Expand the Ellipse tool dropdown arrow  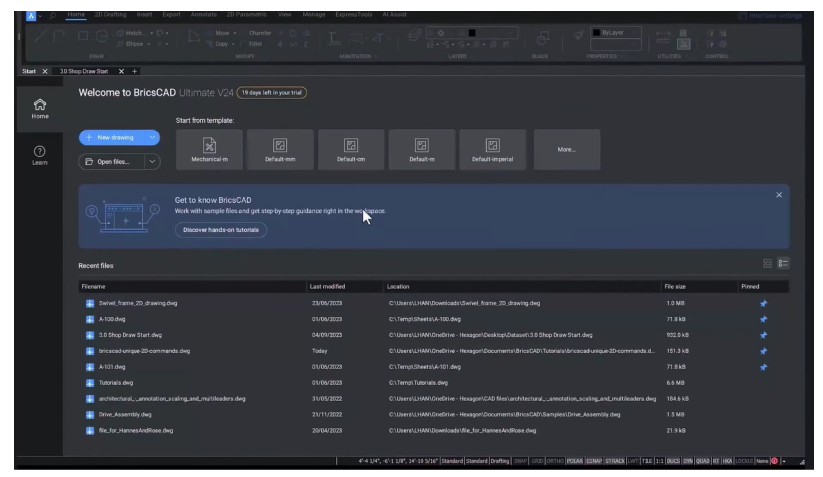[x=149, y=44]
